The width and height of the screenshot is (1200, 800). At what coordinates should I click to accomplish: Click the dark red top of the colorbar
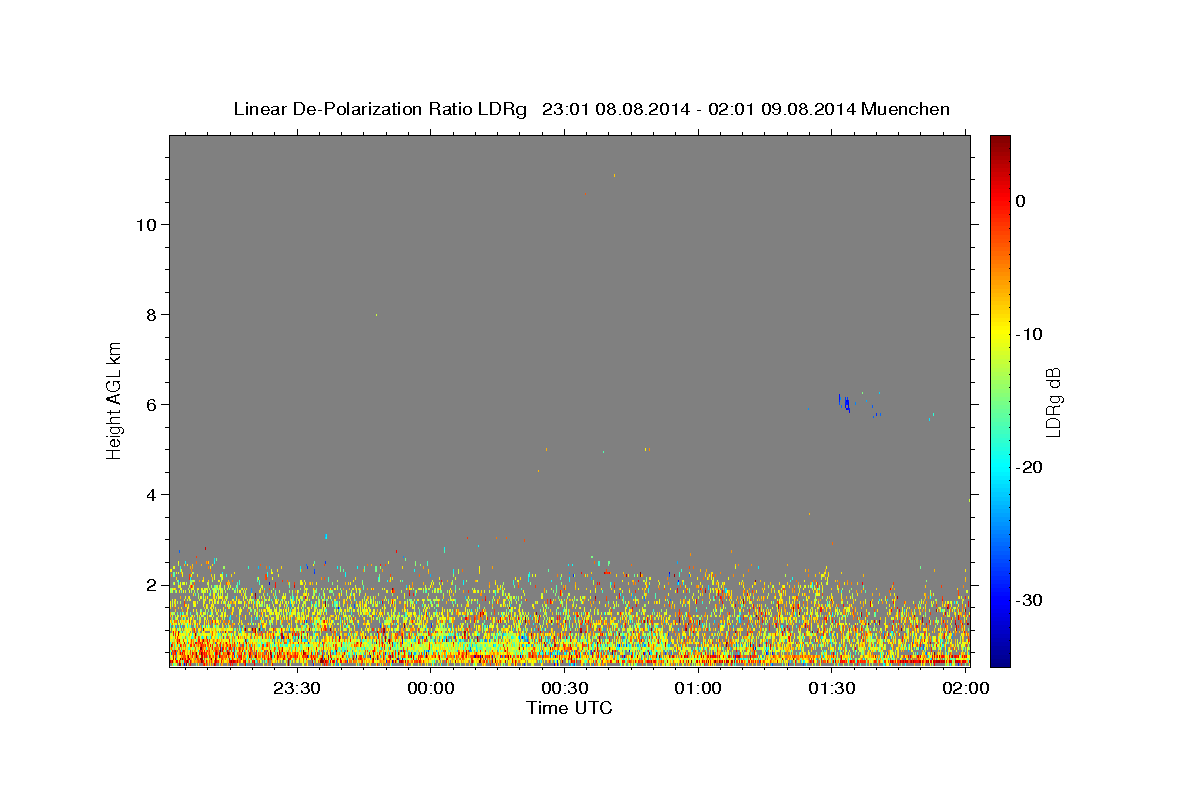pos(1000,142)
